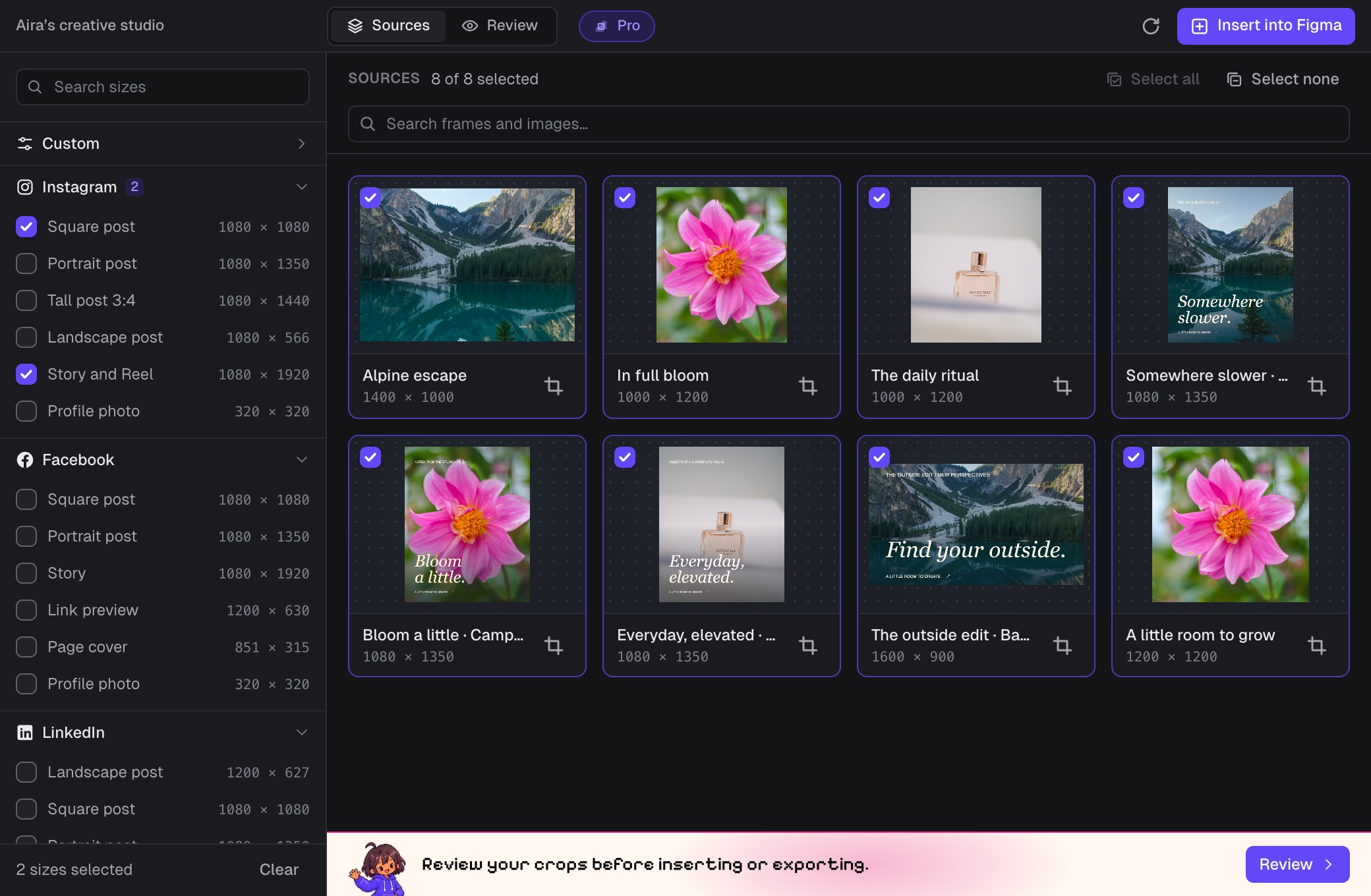Enable Facebook Portrait post size
This screenshot has height=896, width=1371.
[26, 536]
